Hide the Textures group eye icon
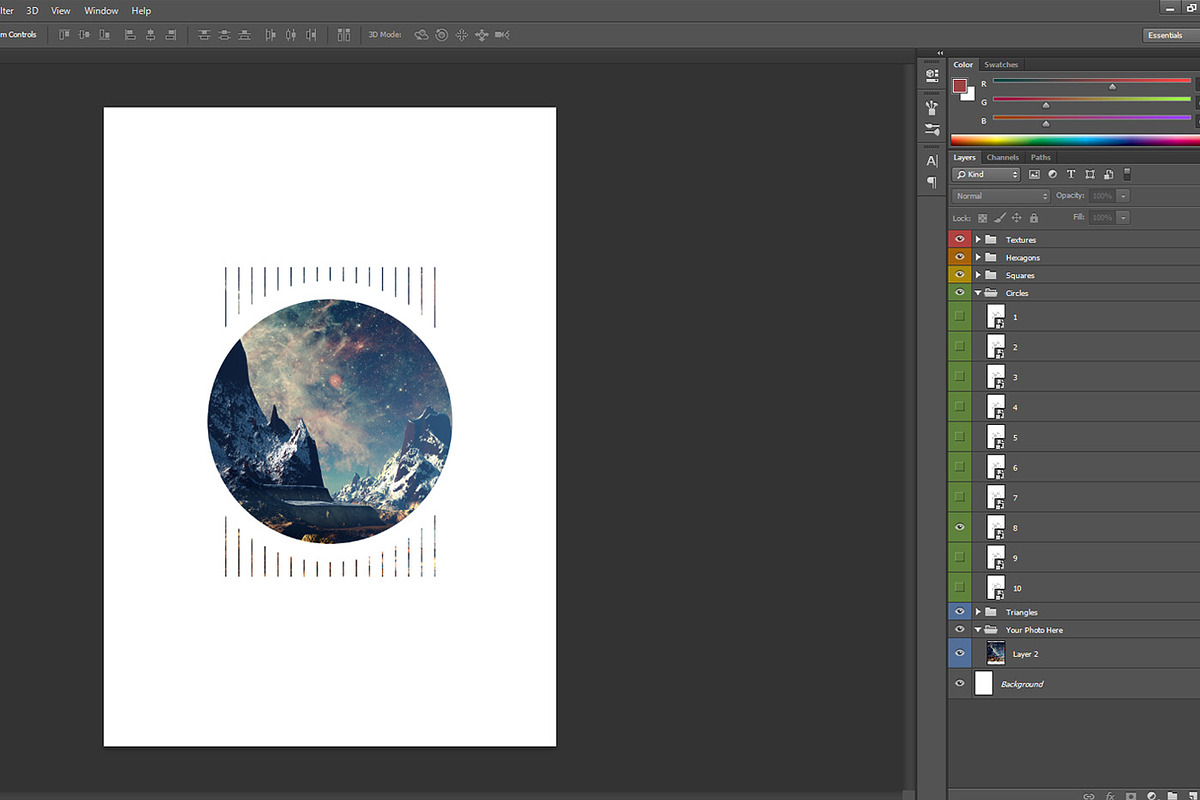Image resolution: width=1200 pixels, height=800 pixels. [960, 239]
